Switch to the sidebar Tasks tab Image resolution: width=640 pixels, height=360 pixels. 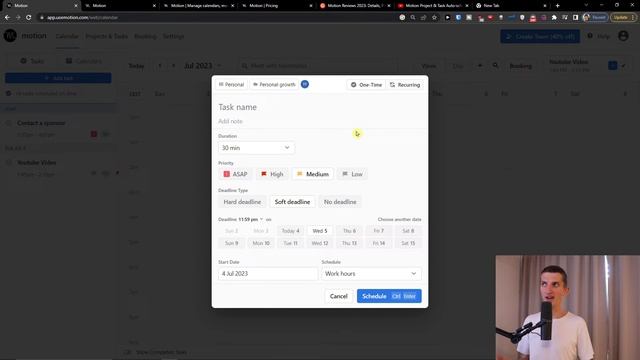coord(32,61)
